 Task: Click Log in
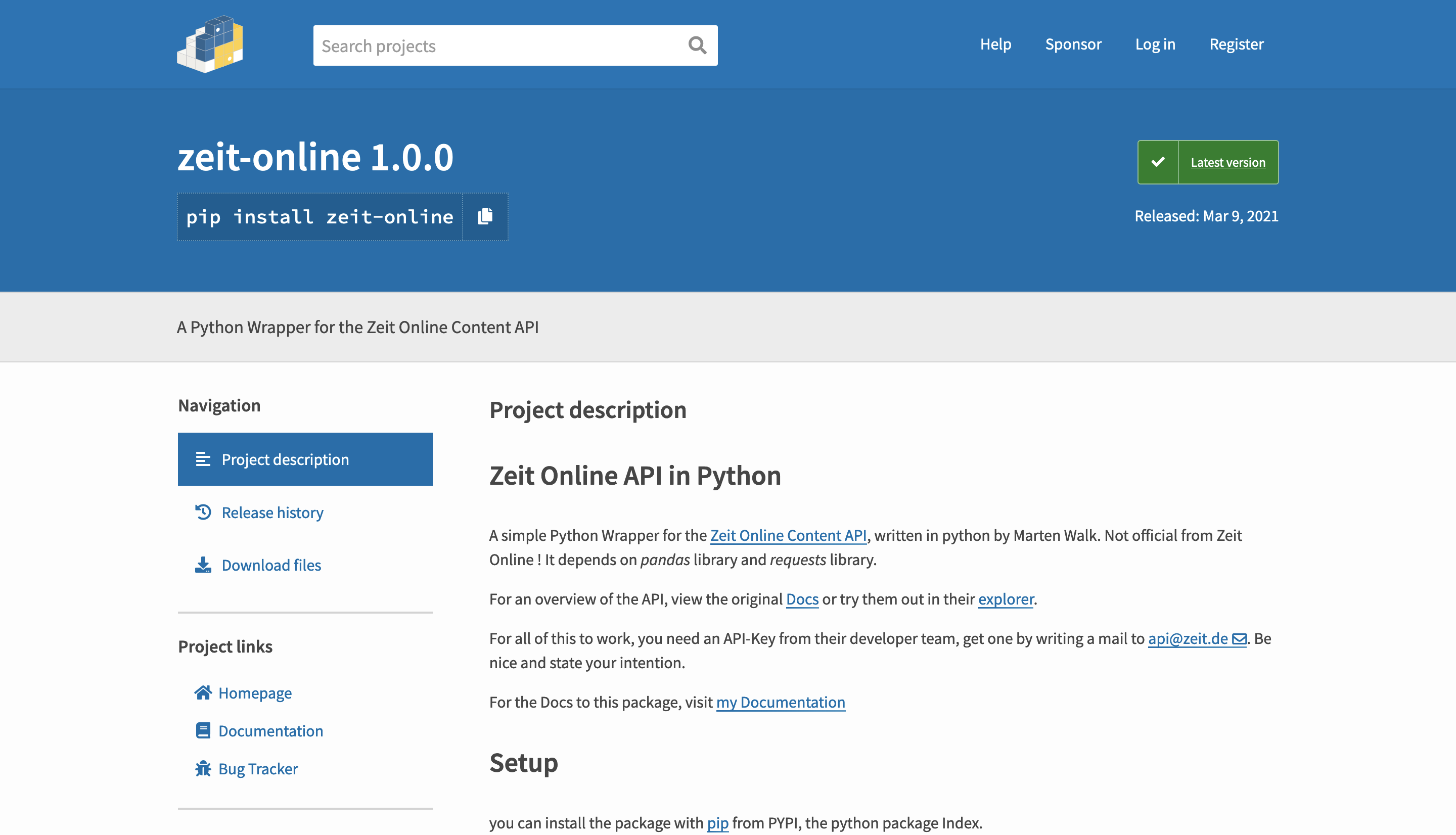pos(1155,44)
